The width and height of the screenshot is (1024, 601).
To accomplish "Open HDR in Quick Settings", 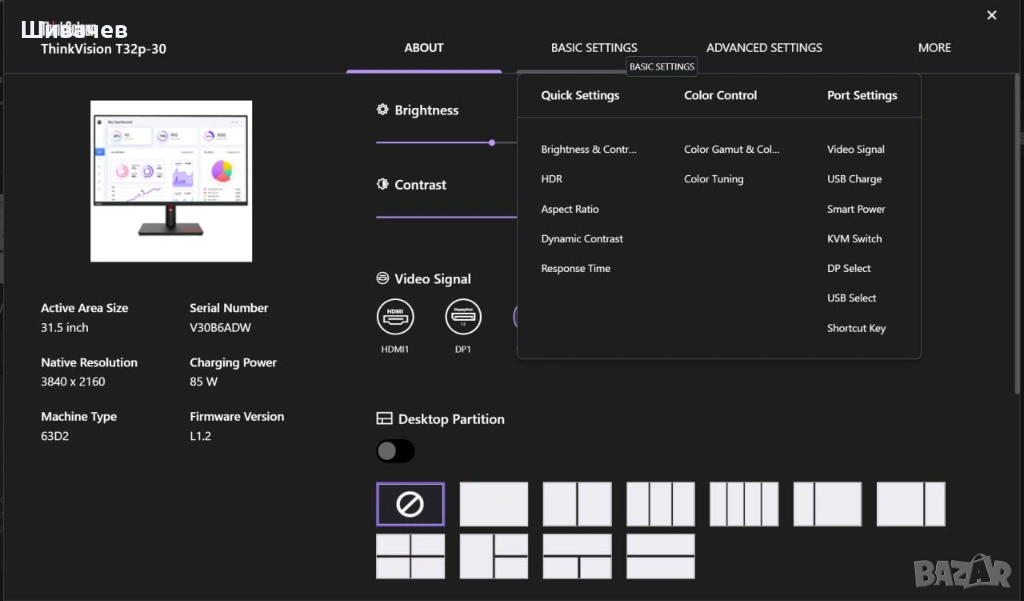I will click(552, 179).
